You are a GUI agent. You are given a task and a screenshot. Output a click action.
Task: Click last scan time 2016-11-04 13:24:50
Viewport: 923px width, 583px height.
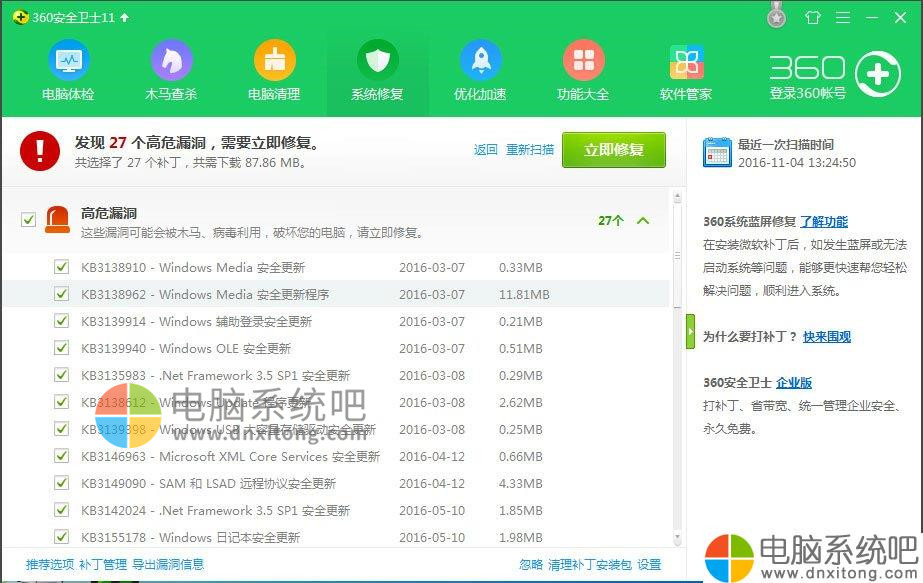point(797,163)
